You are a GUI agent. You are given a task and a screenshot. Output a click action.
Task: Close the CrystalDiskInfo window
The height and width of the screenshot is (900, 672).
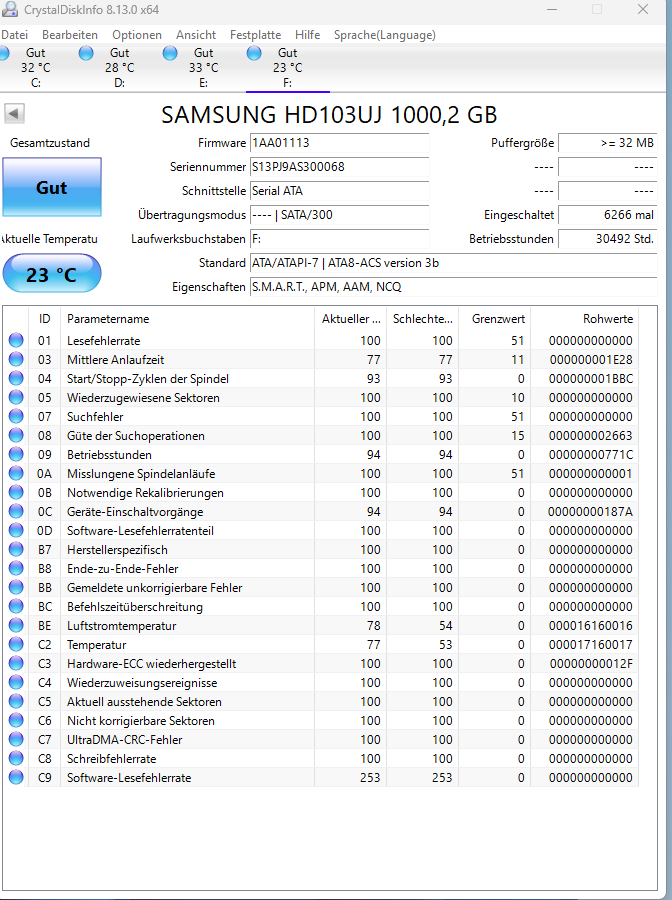pyautogui.click(x=643, y=9)
